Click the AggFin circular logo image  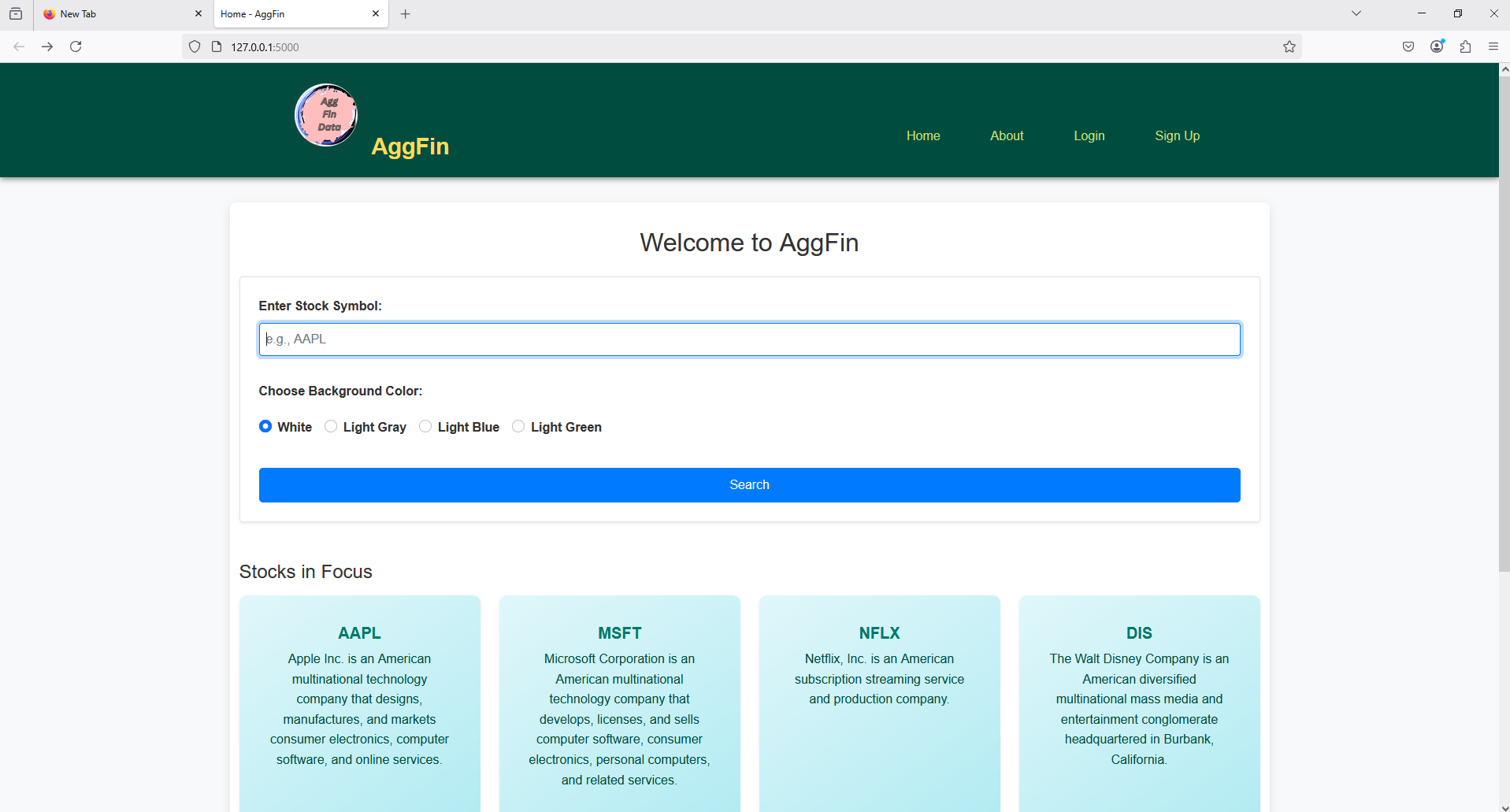pos(326,115)
